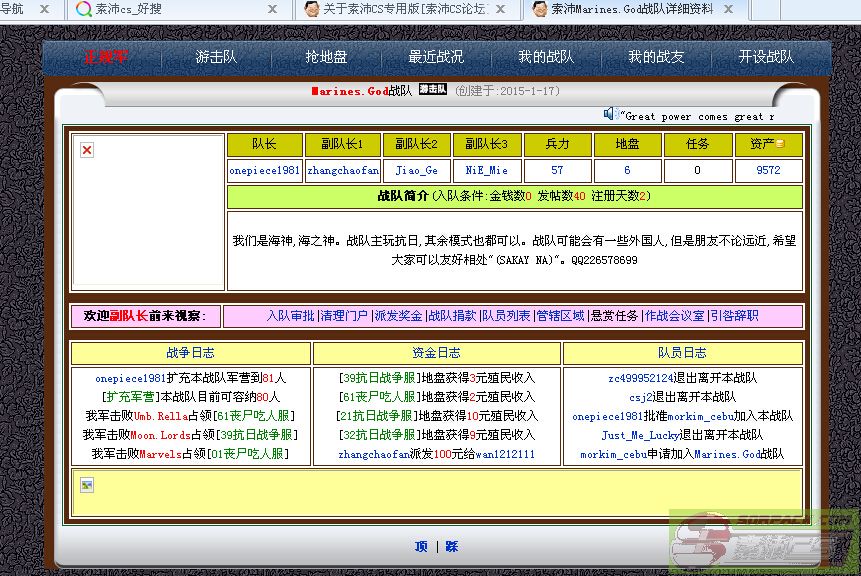Screen dimensions: 861x576
Task: Go to 我的战友 in the navigation bar
Action: click(x=656, y=57)
